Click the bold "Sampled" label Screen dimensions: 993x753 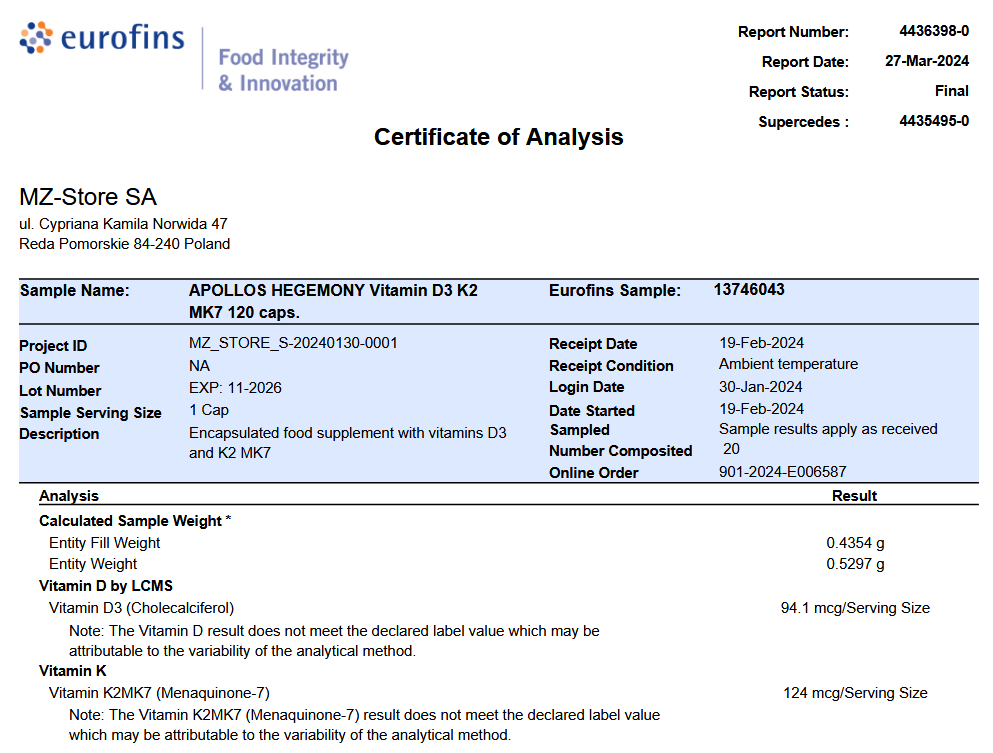click(580, 430)
